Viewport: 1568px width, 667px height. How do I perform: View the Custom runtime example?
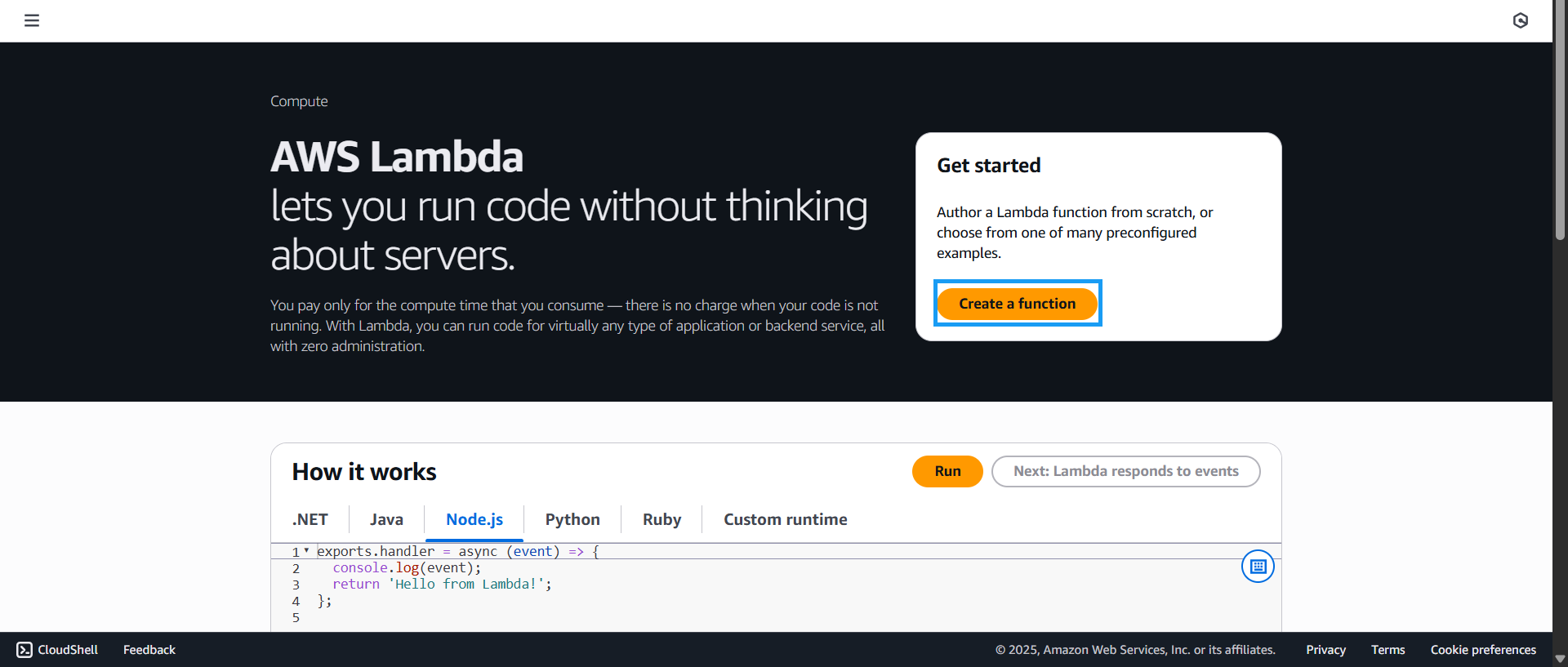[785, 519]
